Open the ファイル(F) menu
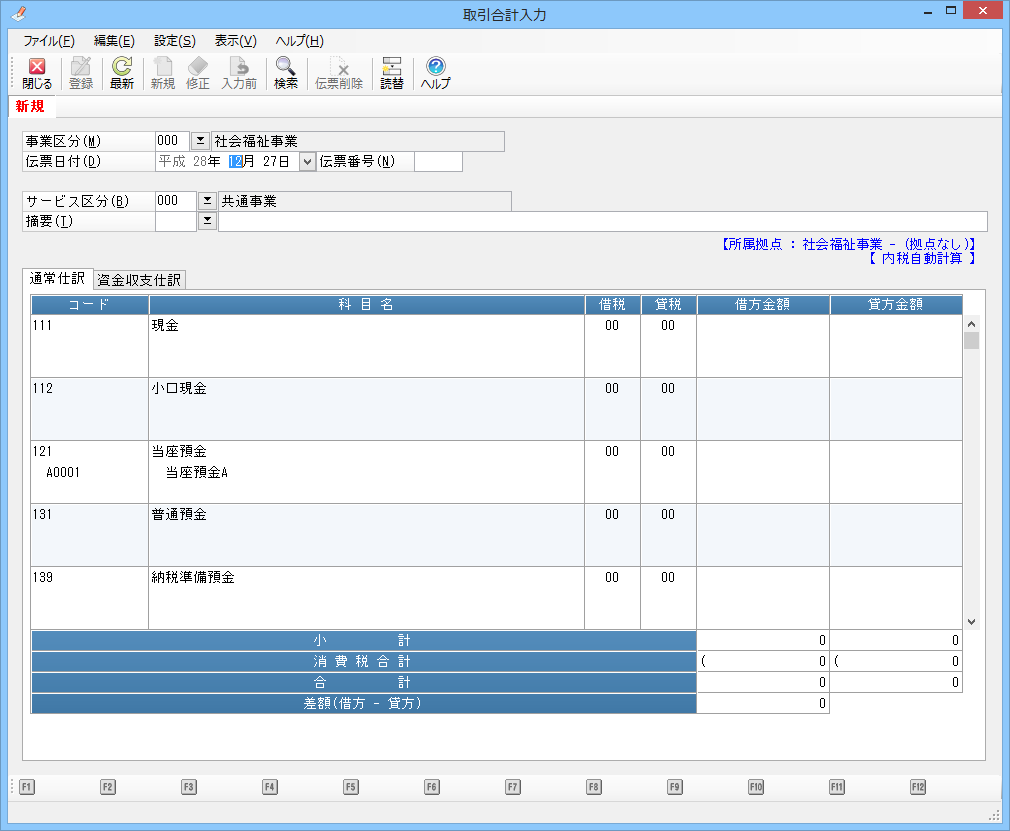The height and width of the screenshot is (831, 1010). tap(49, 41)
